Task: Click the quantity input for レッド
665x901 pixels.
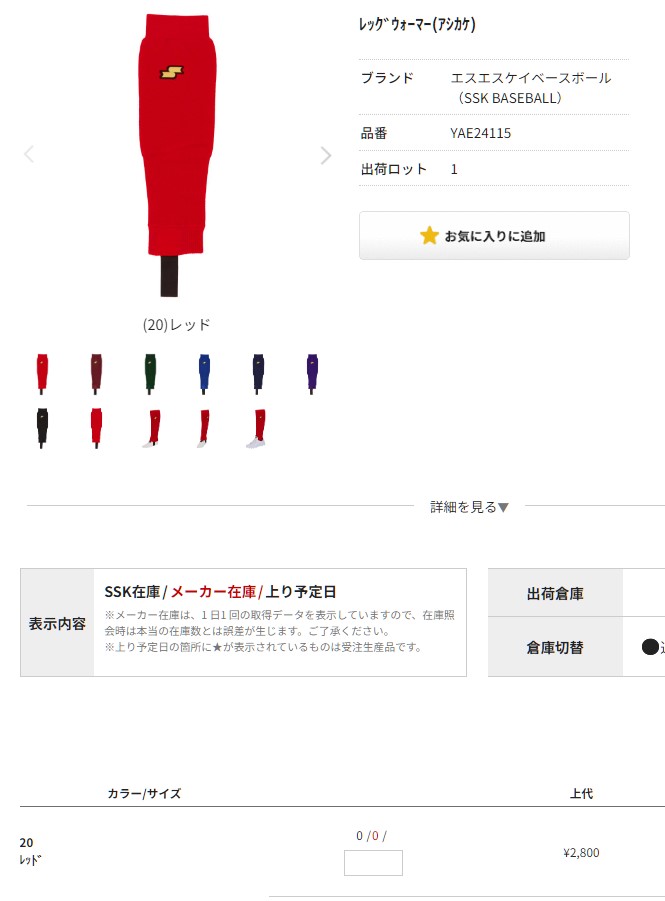Action: (373, 863)
